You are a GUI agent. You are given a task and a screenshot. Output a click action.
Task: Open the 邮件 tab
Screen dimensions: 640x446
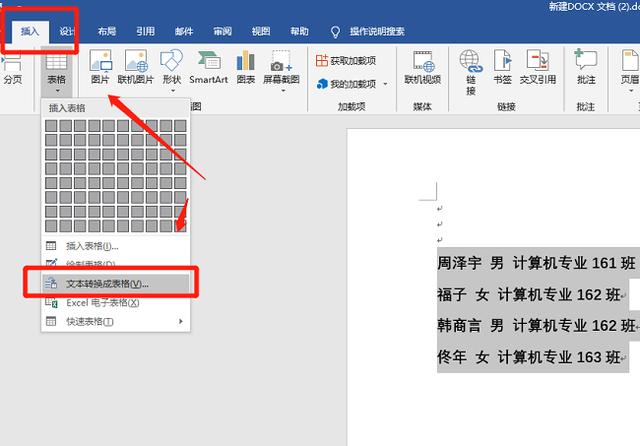pyautogui.click(x=184, y=31)
